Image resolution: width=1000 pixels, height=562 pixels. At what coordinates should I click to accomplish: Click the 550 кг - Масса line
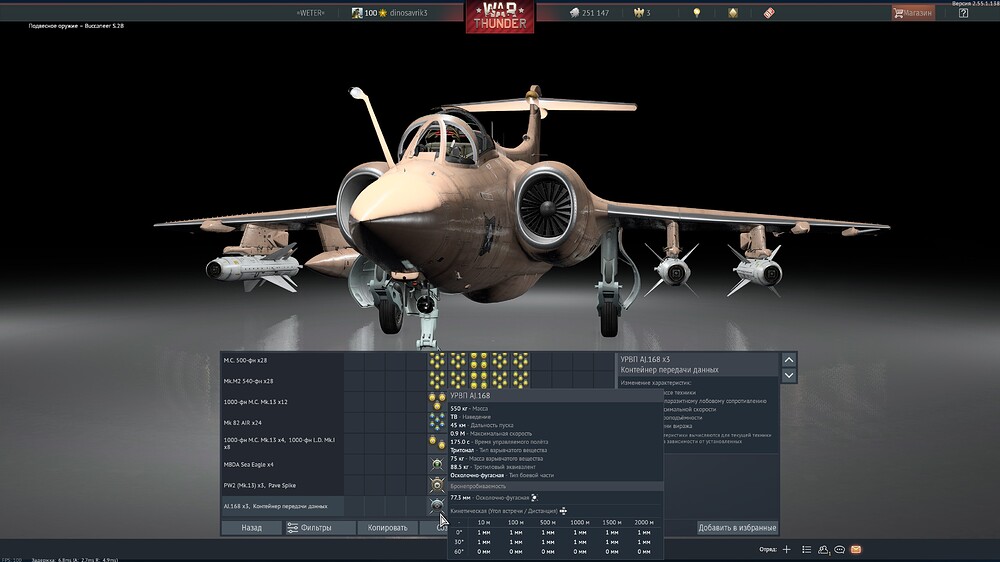click(x=469, y=408)
